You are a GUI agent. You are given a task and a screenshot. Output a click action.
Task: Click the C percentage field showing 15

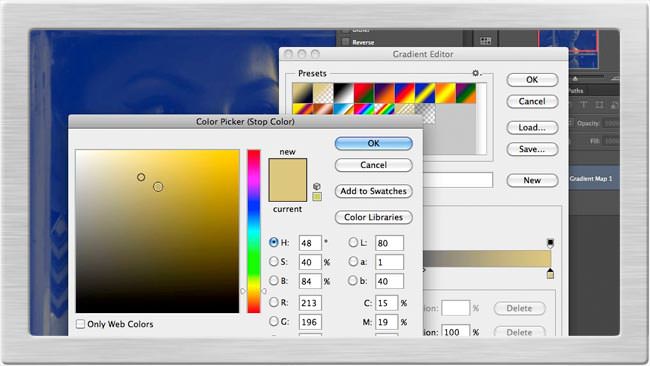pyautogui.click(x=386, y=303)
